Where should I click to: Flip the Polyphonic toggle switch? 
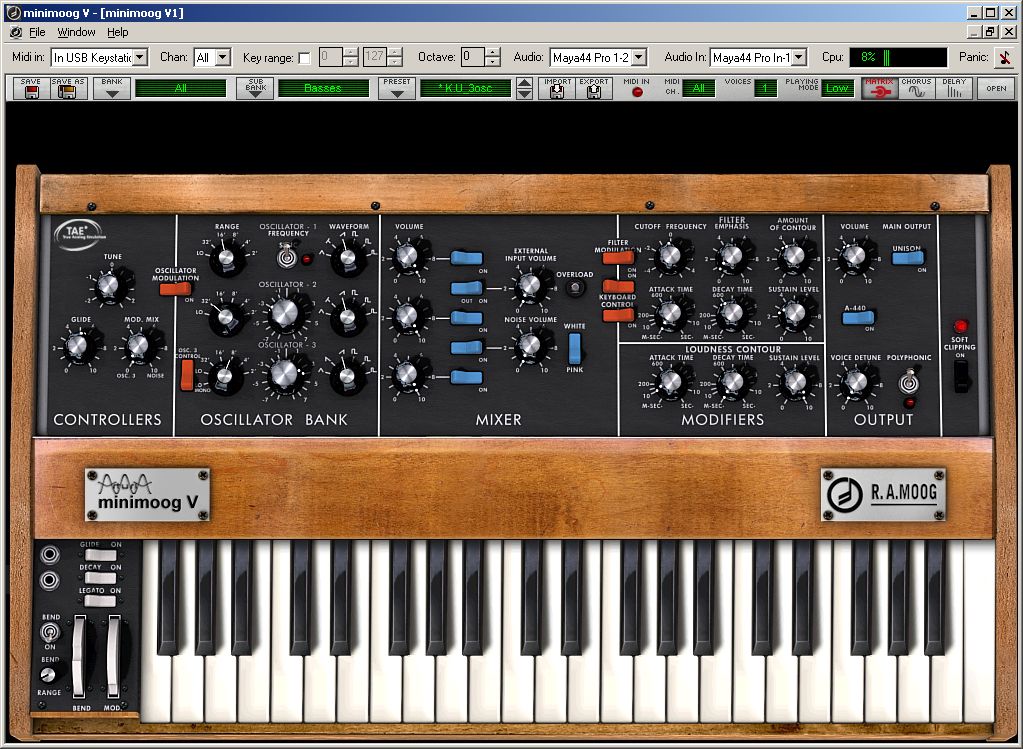[x=908, y=382]
